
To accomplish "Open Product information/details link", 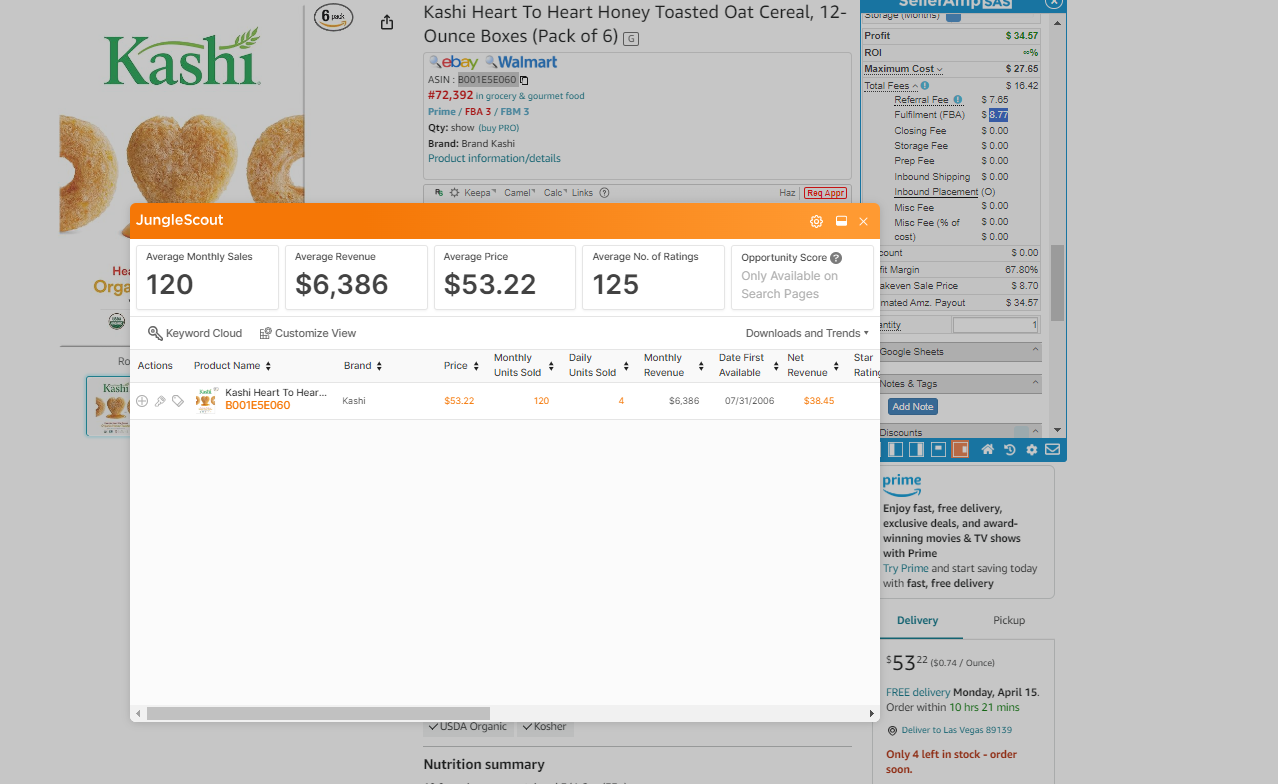I will (494, 158).
